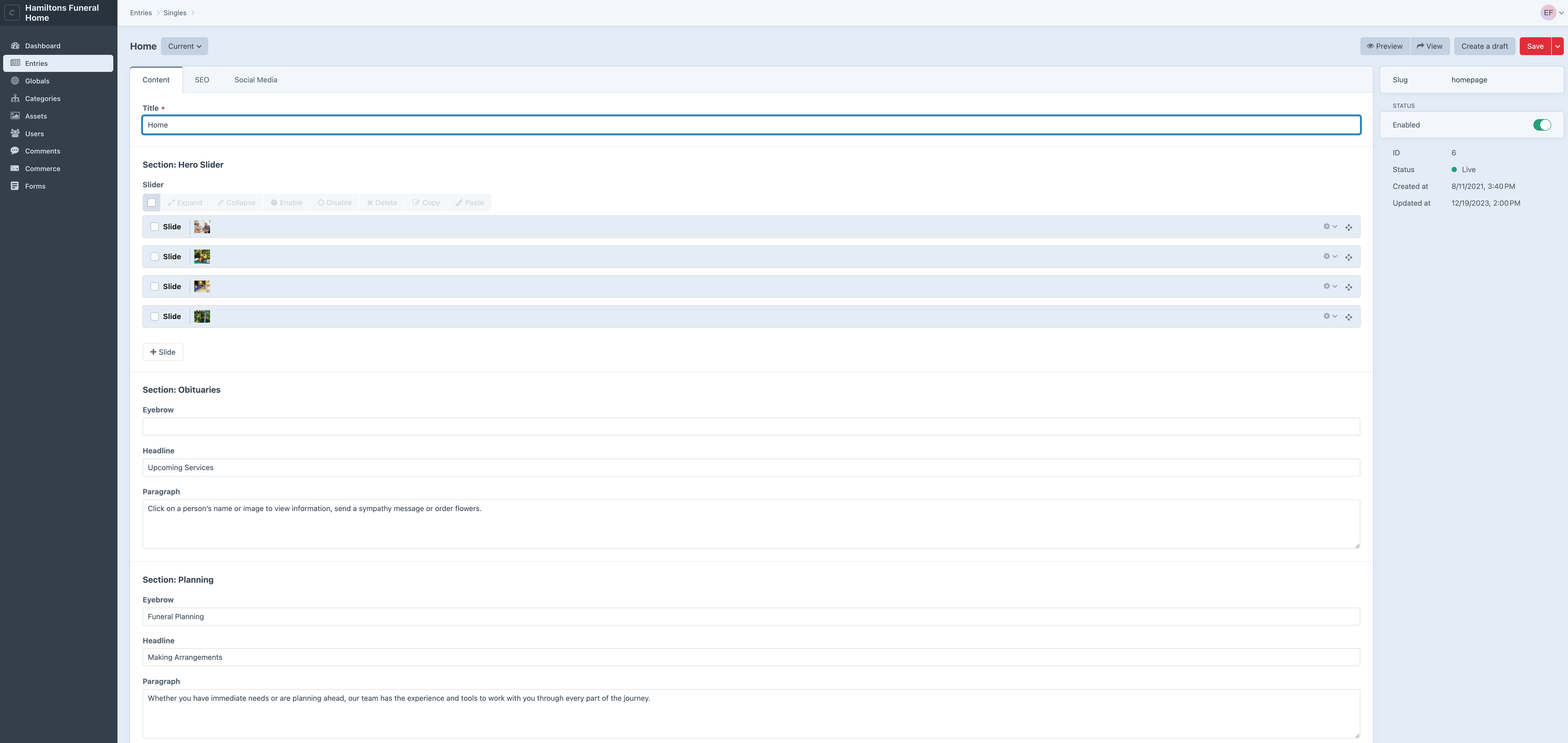The image size is (1568, 743).
Task: Click the Planning Paragraph textarea
Action: click(x=751, y=714)
